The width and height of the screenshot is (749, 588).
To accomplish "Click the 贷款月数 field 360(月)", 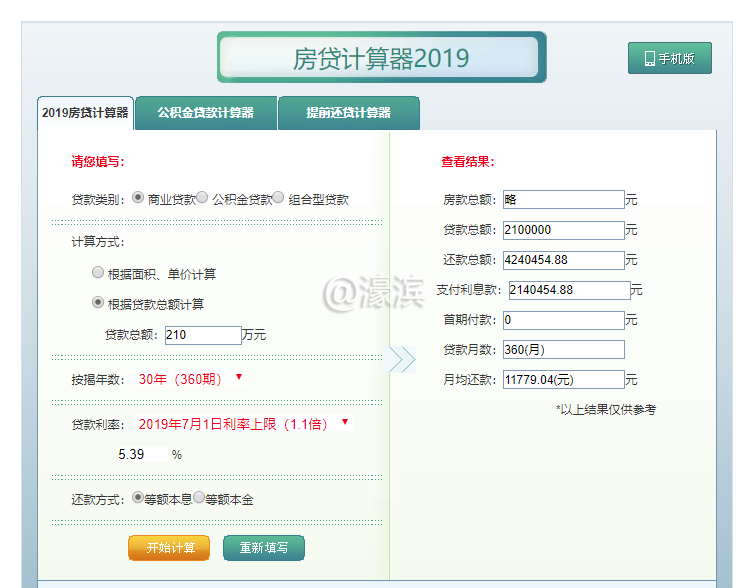I will point(564,350).
